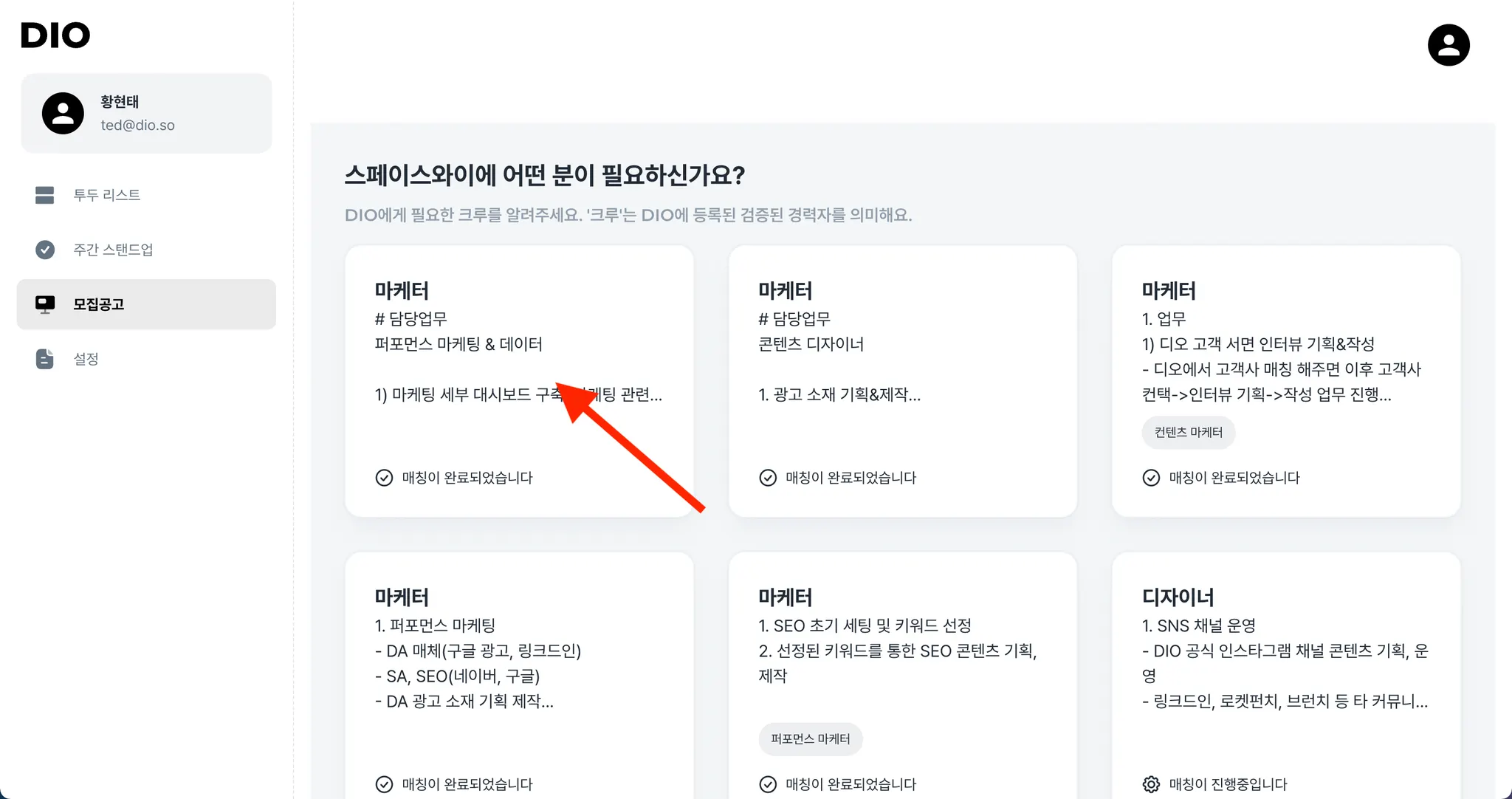Click check circle on 콘텐츠 디자이너 card
The height and width of the screenshot is (799, 1512).
[x=768, y=478]
